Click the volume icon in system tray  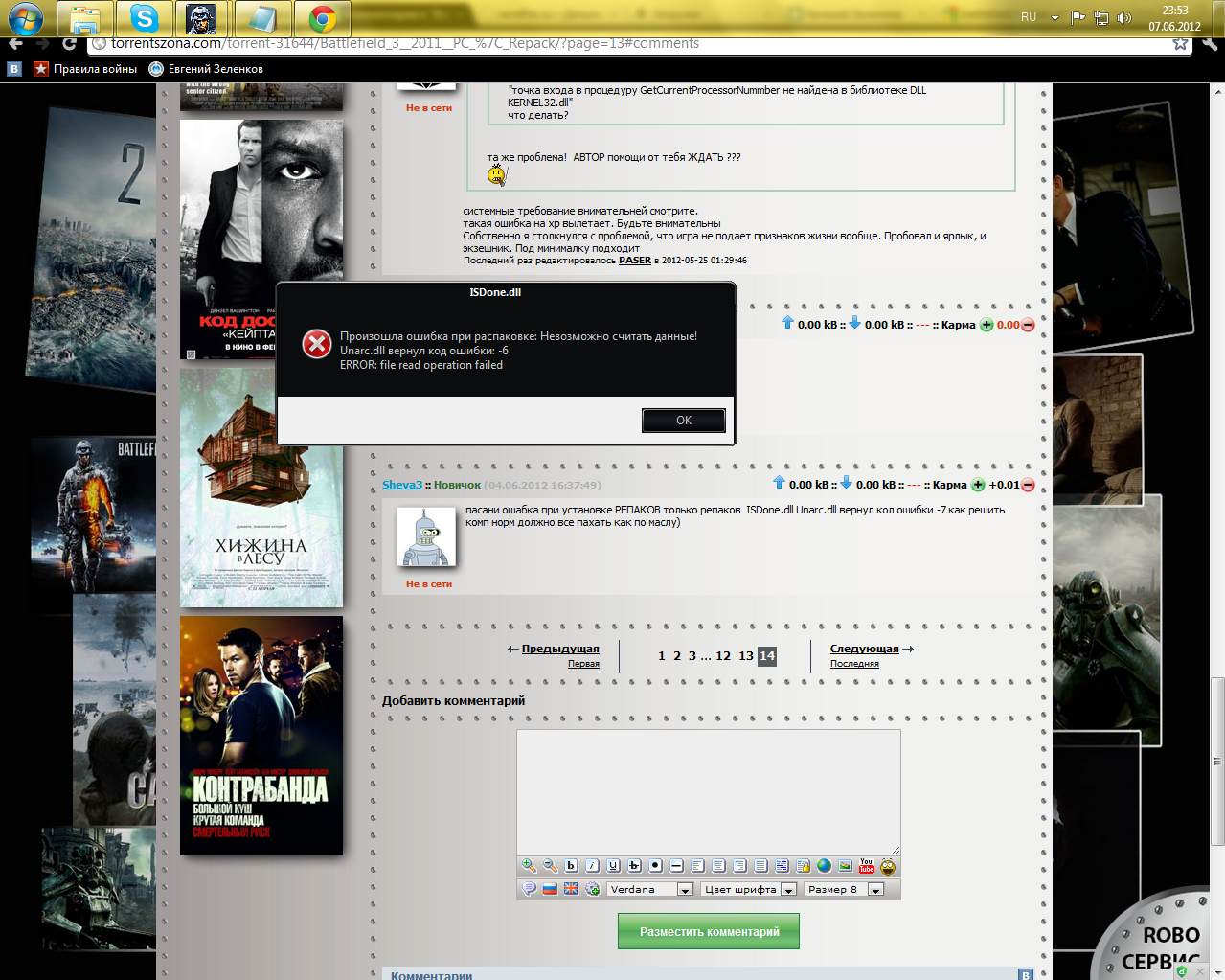click(x=1123, y=18)
